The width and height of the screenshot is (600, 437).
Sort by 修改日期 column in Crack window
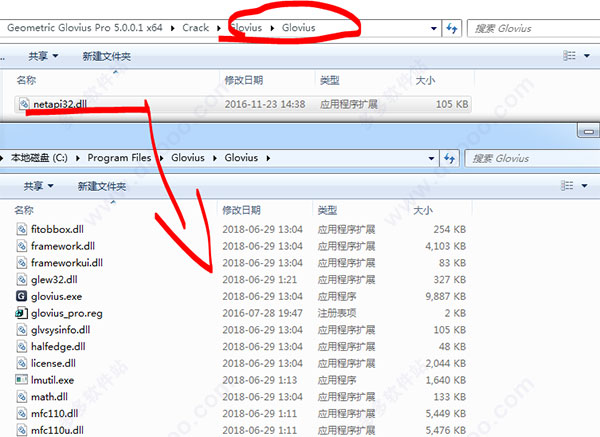[x=244, y=80]
